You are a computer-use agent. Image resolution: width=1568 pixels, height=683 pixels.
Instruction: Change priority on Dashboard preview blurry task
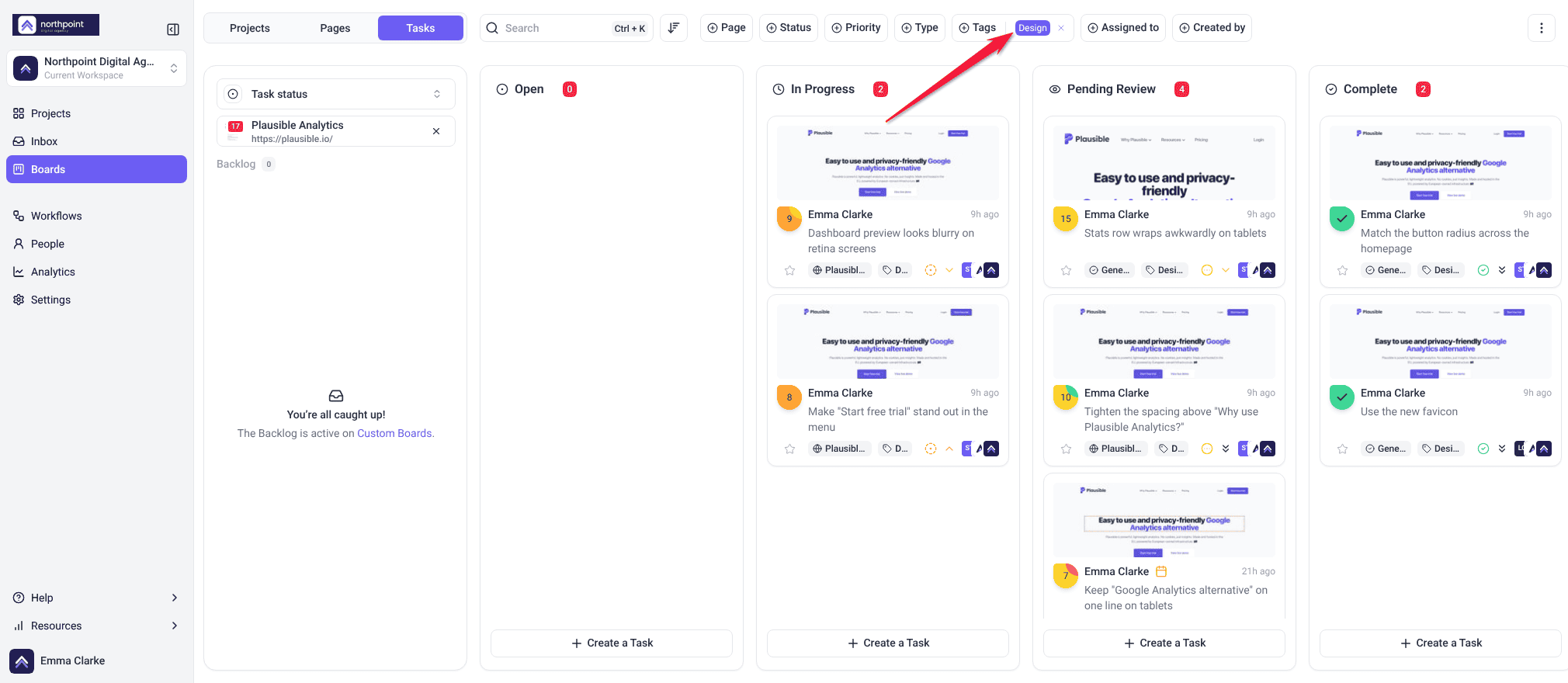pos(949,270)
